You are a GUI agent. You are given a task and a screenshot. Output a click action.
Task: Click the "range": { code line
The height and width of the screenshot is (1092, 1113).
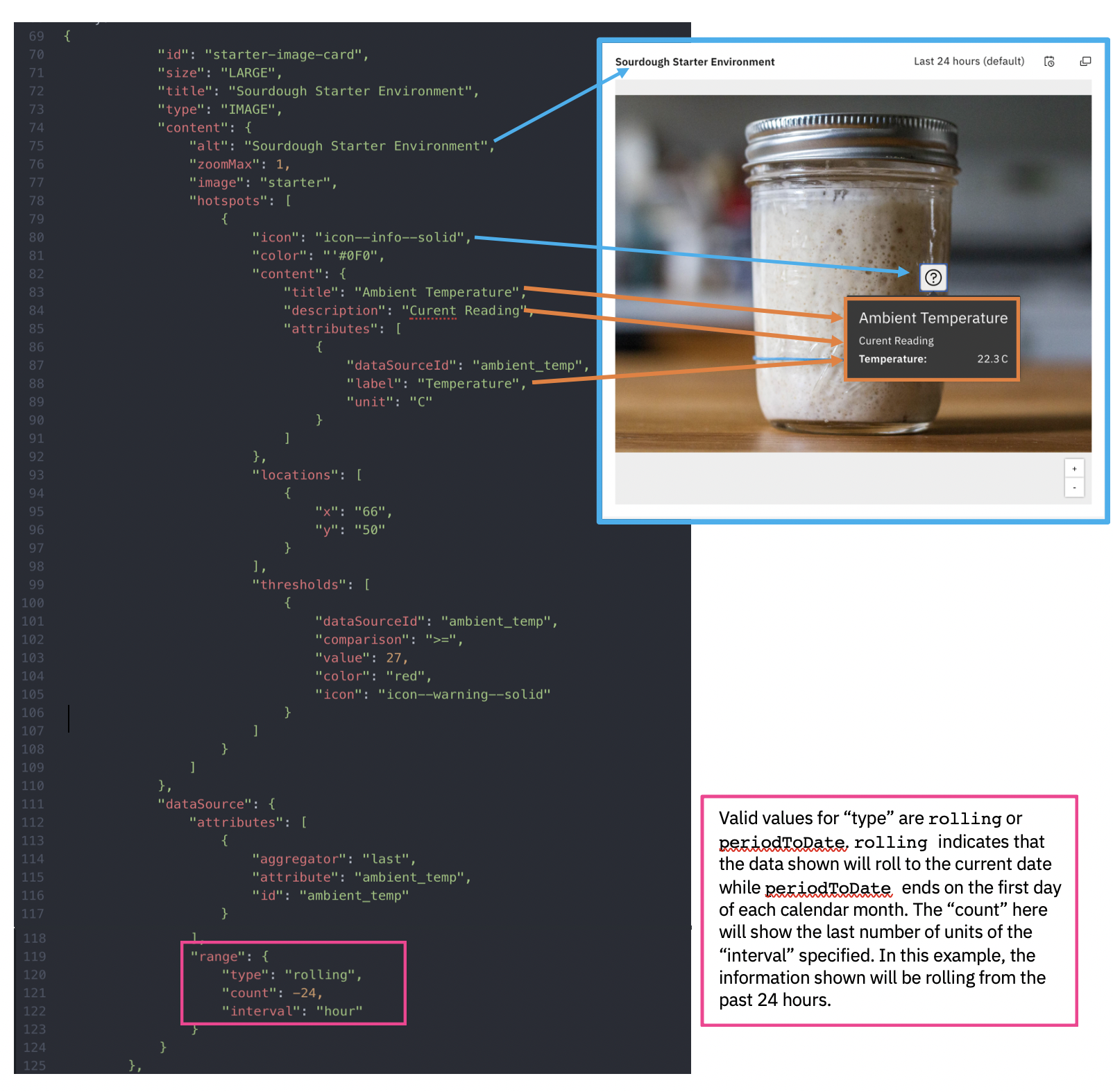click(x=229, y=956)
